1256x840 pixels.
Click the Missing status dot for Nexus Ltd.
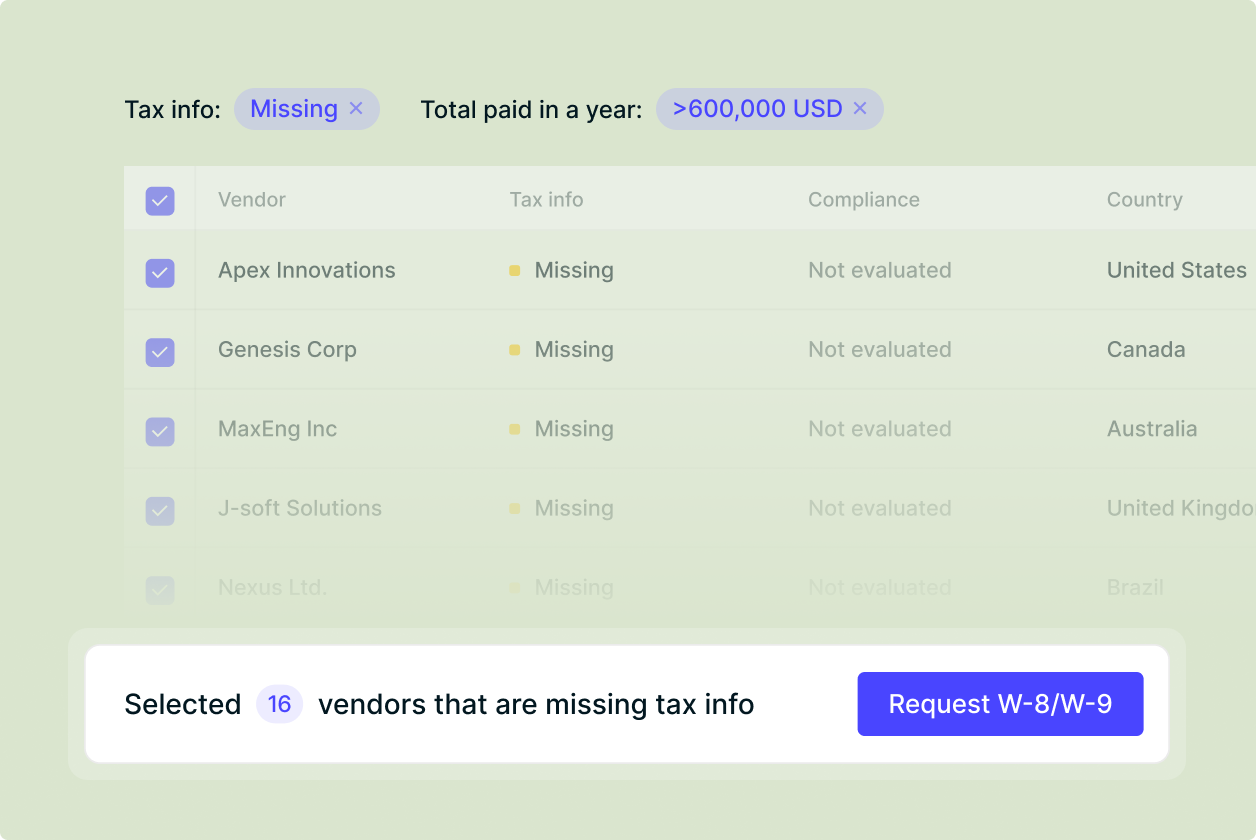point(516,587)
